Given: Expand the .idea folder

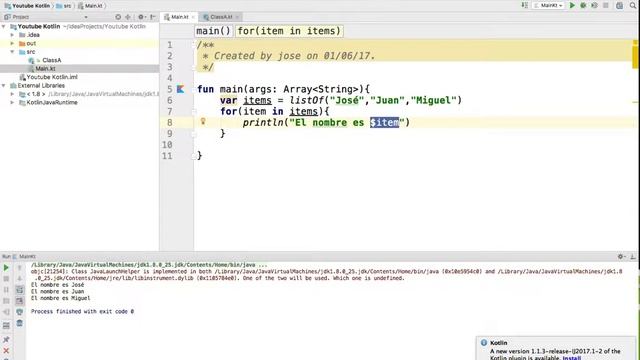Looking at the screenshot, I should (x=12, y=35).
